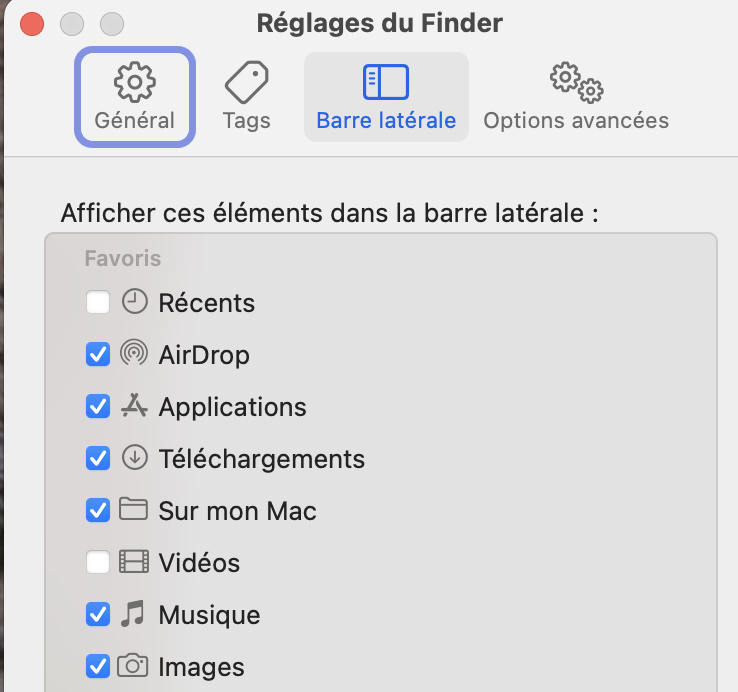Image resolution: width=738 pixels, height=692 pixels.
Task: Click the Images camera icon
Action: point(134,666)
